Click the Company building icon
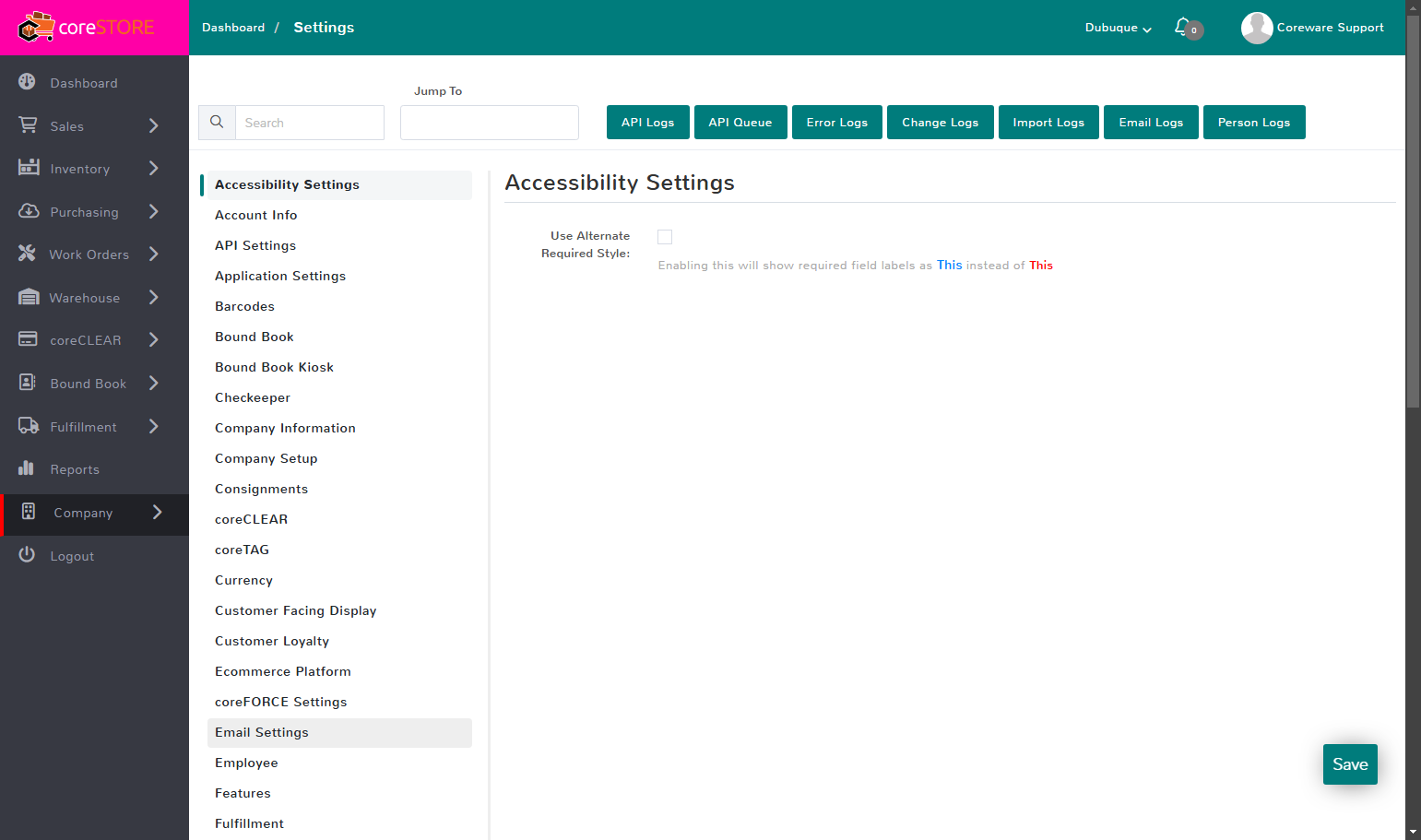1421x840 pixels. [x=29, y=512]
